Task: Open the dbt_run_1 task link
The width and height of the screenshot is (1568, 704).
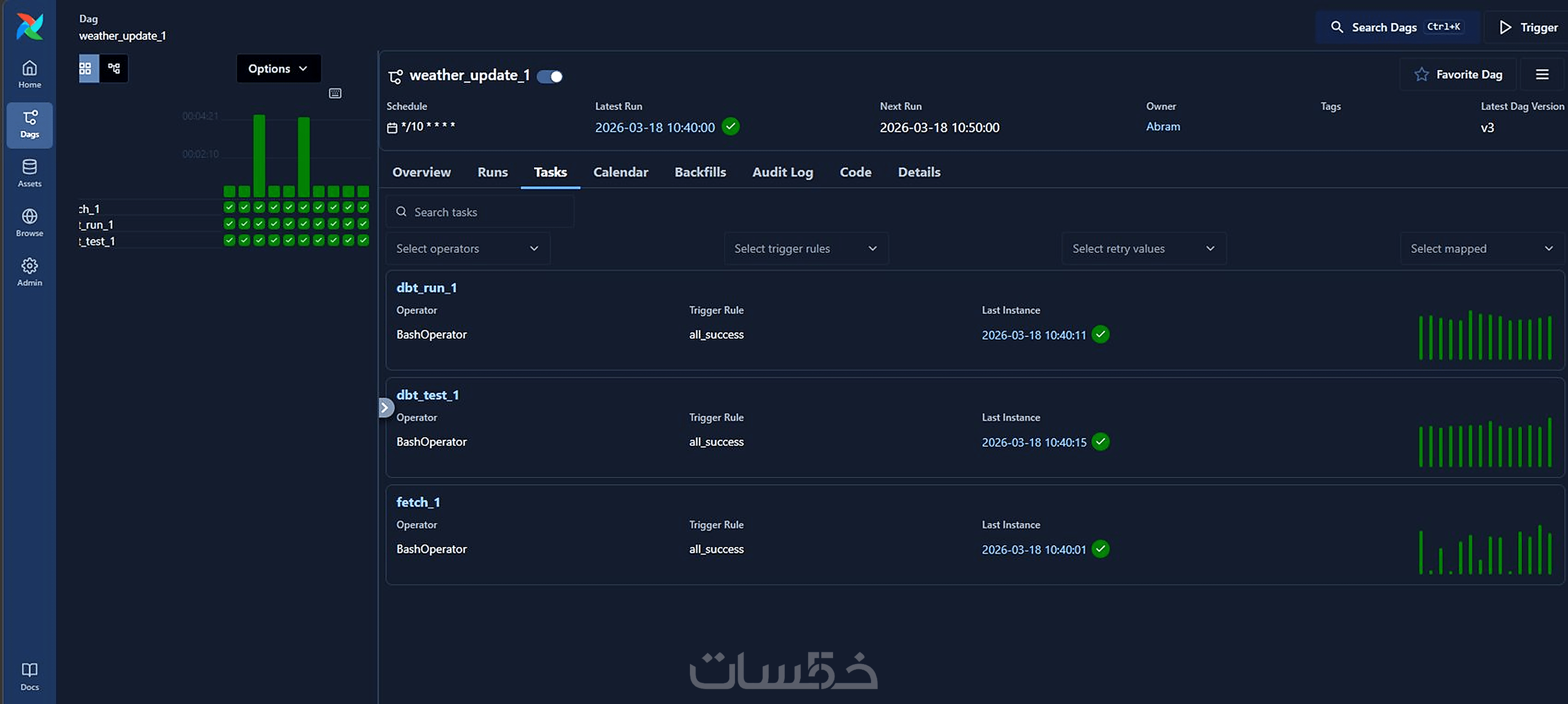Action: pos(426,288)
